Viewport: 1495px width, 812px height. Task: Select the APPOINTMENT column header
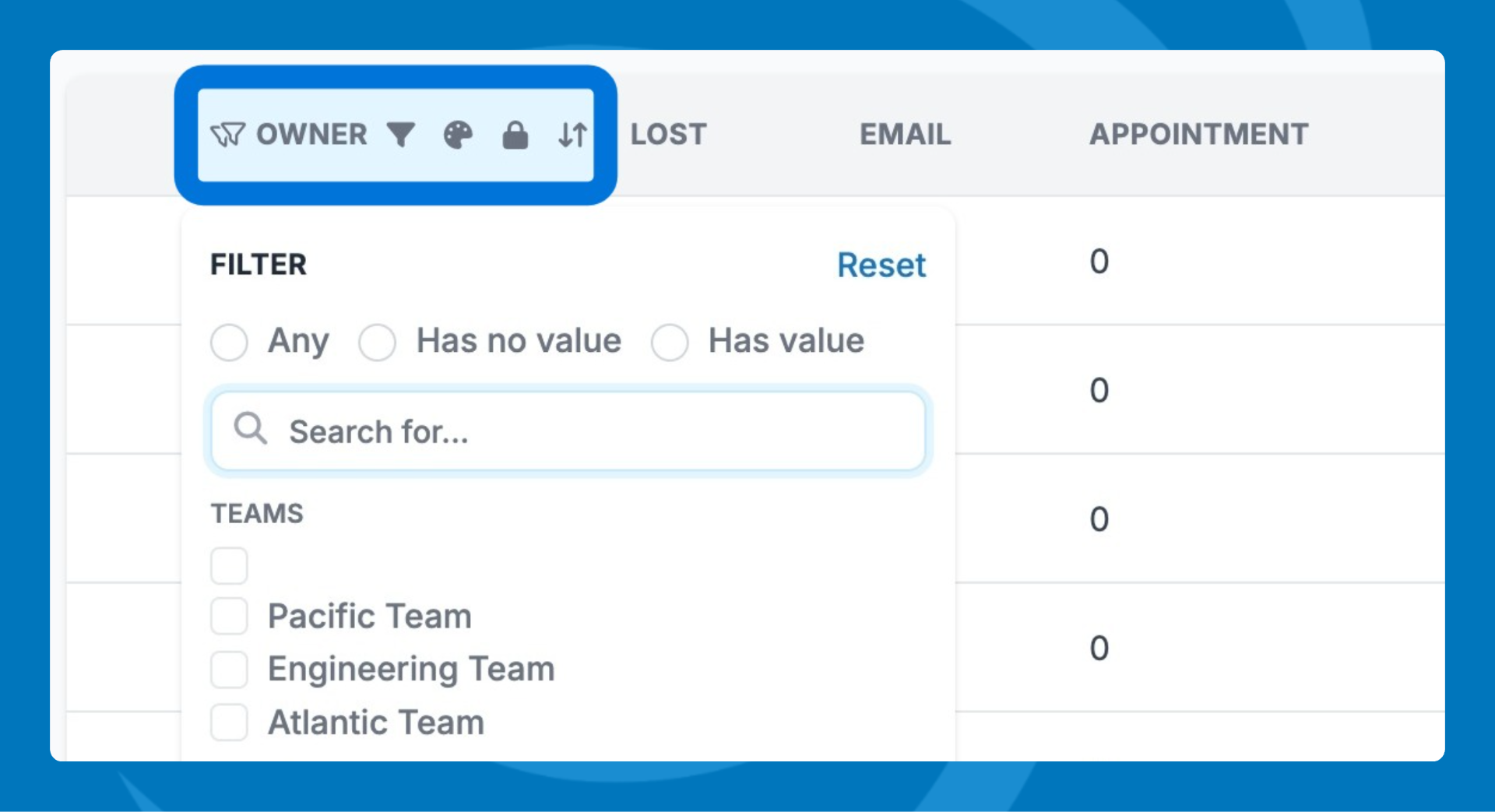coord(1198,135)
